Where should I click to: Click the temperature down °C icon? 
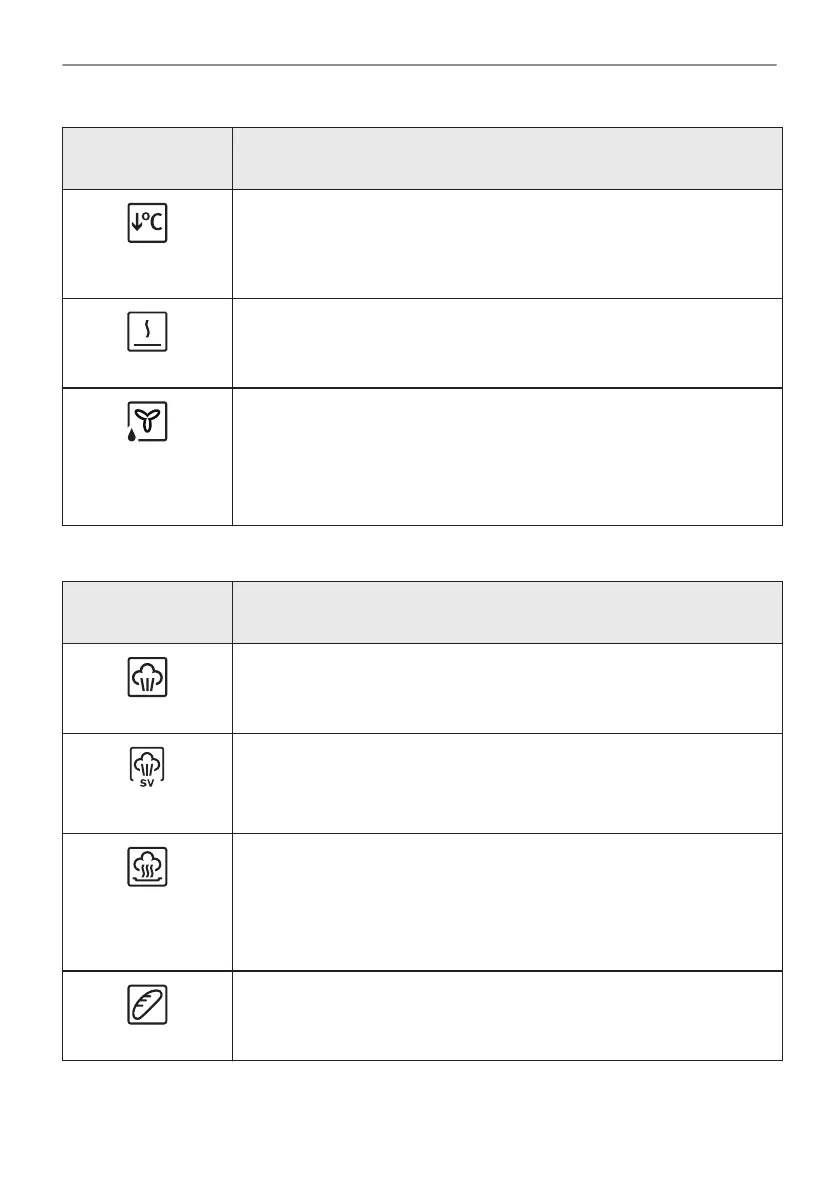point(148,224)
